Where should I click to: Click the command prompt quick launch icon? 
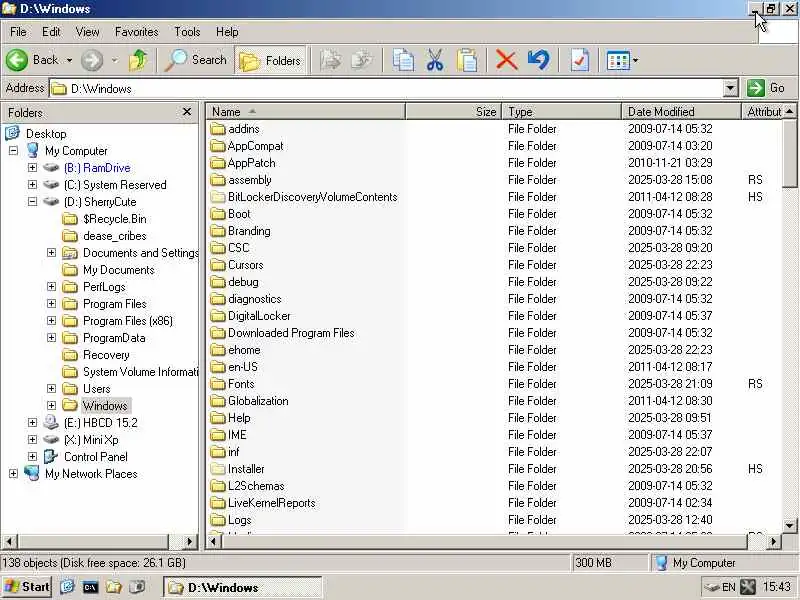pyautogui.click(x=90, y=587)
